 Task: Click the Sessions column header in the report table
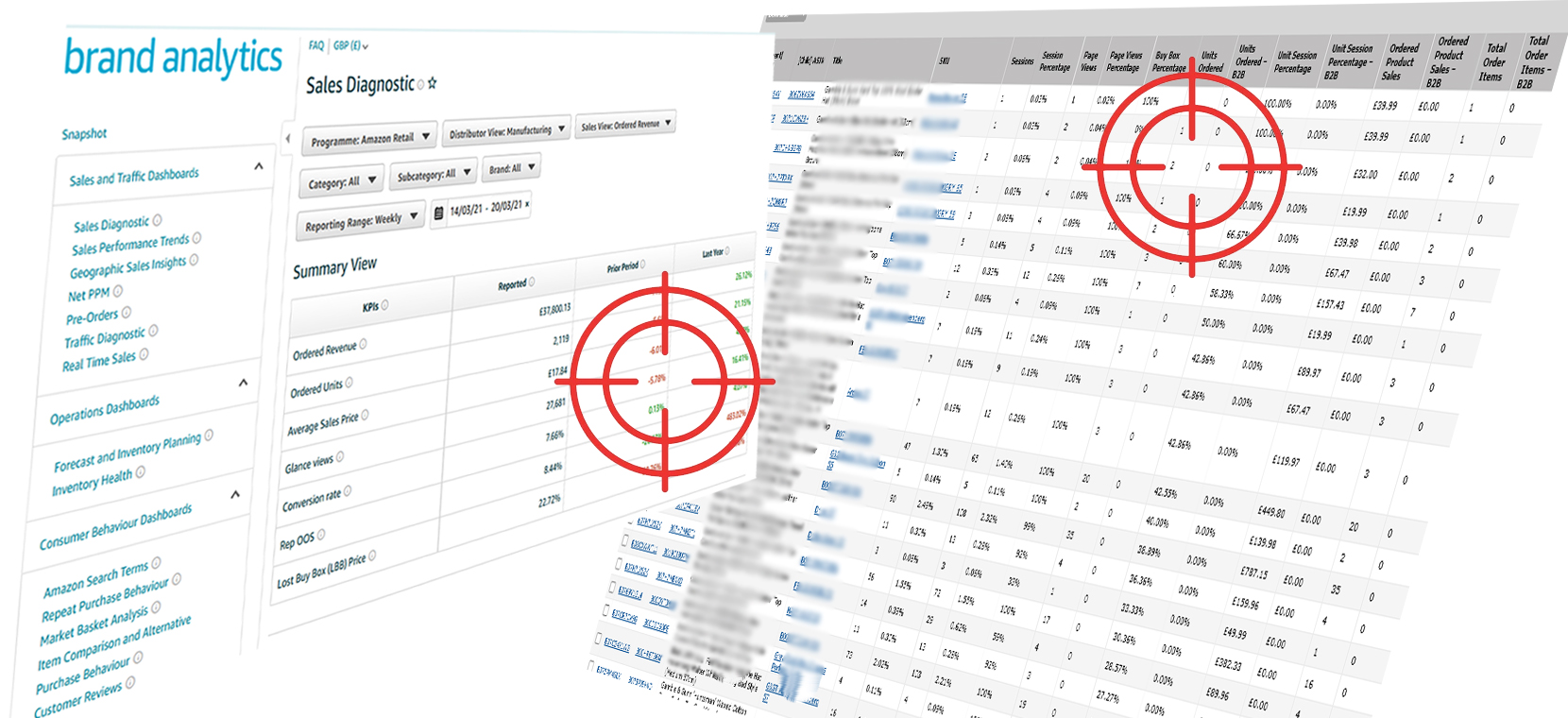(1022, 61)
